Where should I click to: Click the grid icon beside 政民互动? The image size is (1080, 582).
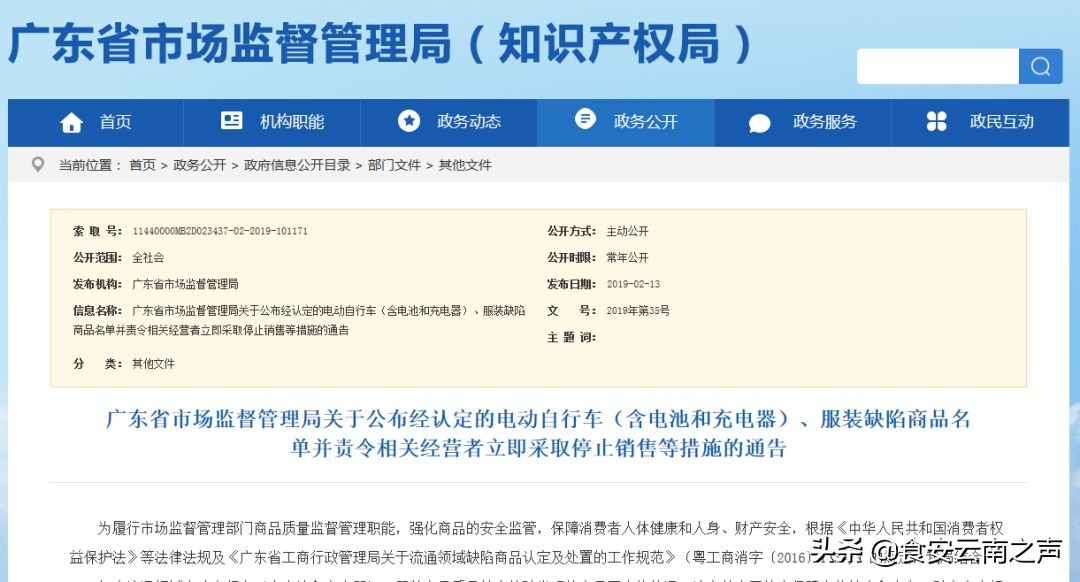(x=937, y=121)
